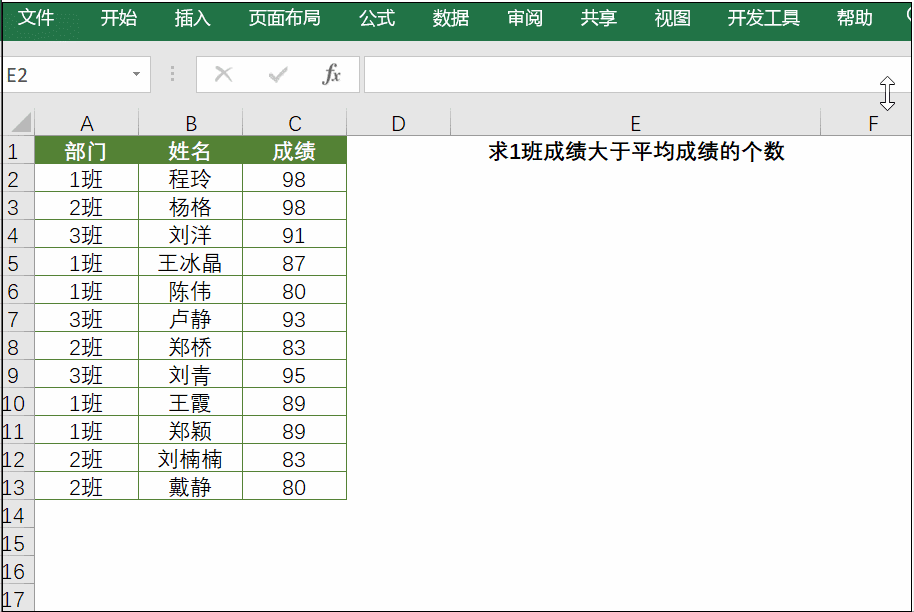Screen dimensions: 914x612
Task: Select column B header
Action: point(191,123)
